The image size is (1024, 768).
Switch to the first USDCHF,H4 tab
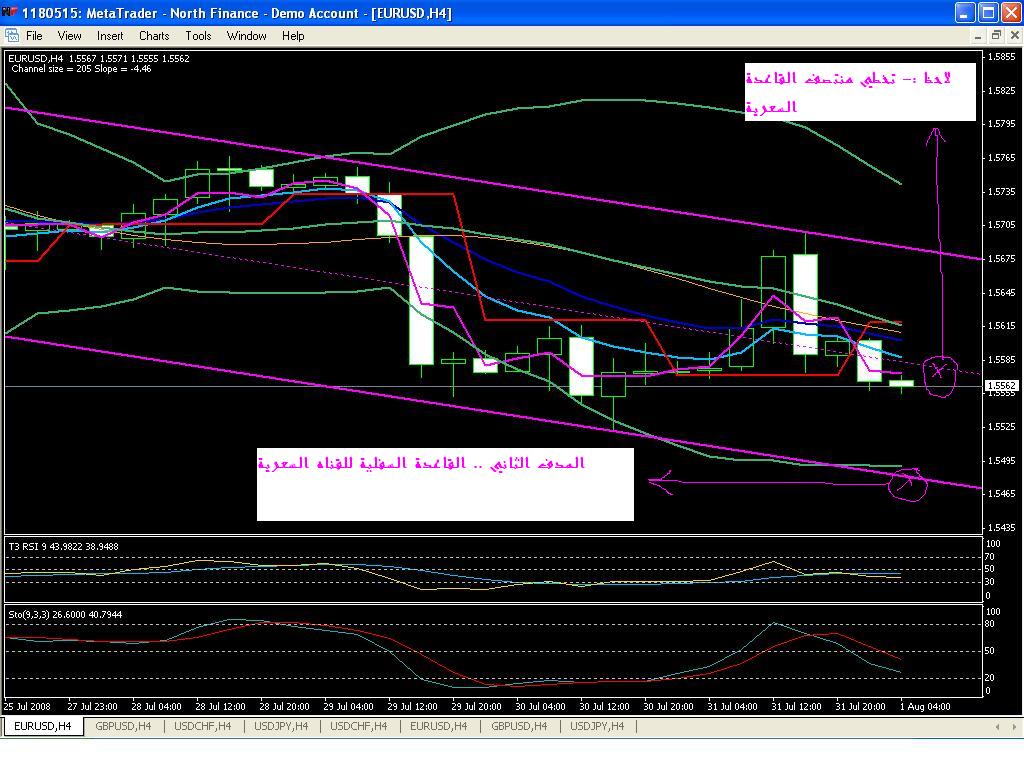pyautogui.click(x=202, y=726)
